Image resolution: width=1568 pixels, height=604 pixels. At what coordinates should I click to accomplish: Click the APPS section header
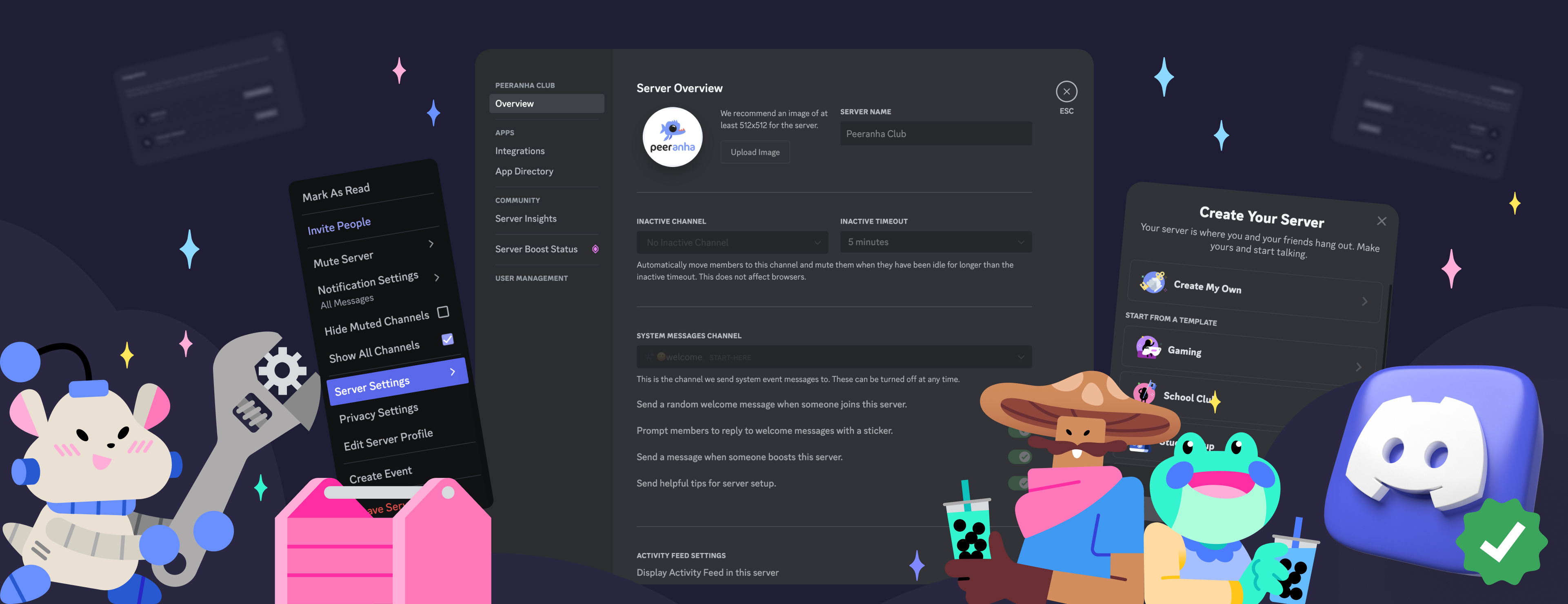click(x=504, y=133)
